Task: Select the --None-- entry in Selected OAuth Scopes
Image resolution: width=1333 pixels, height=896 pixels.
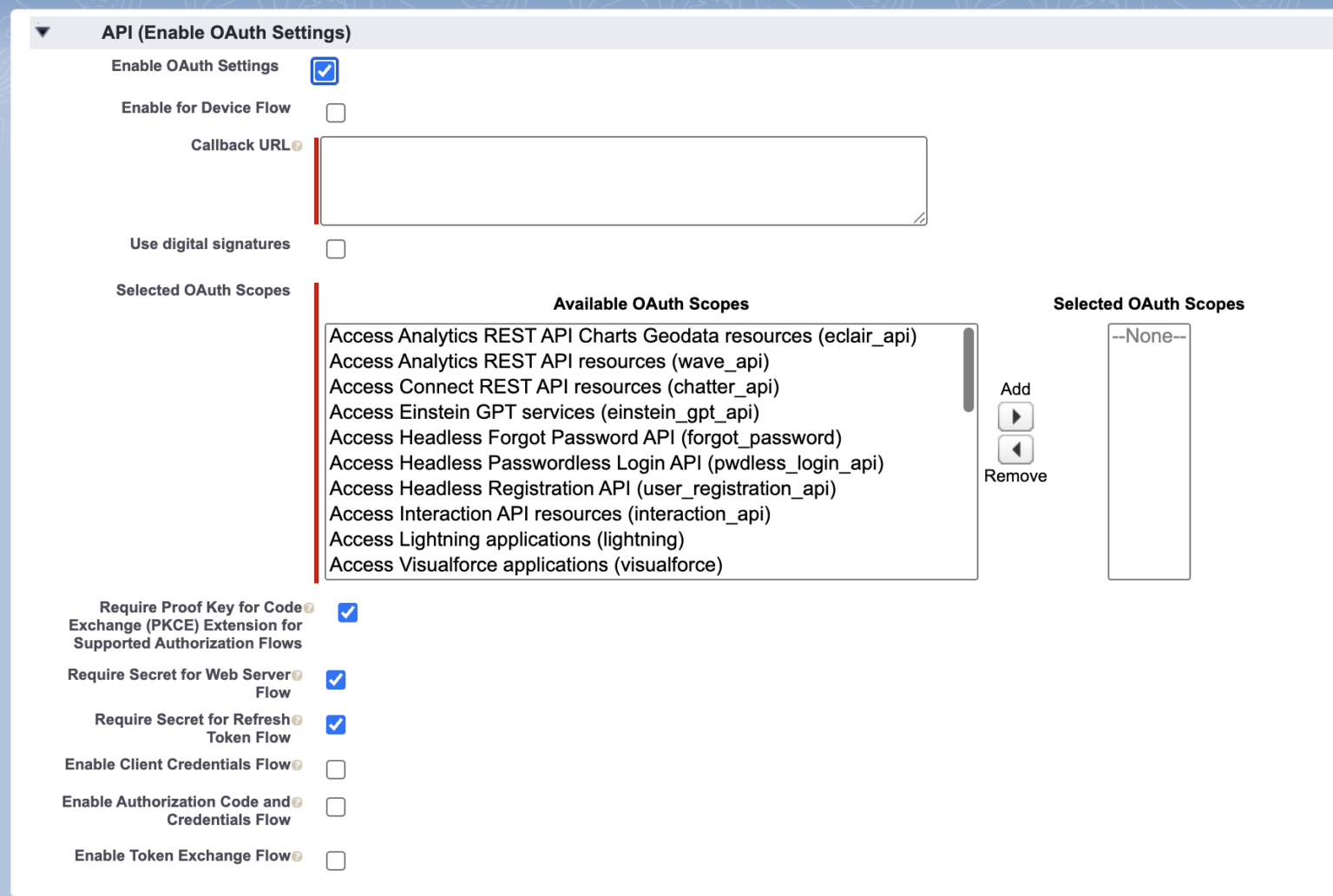Action: pos(1149,337)
